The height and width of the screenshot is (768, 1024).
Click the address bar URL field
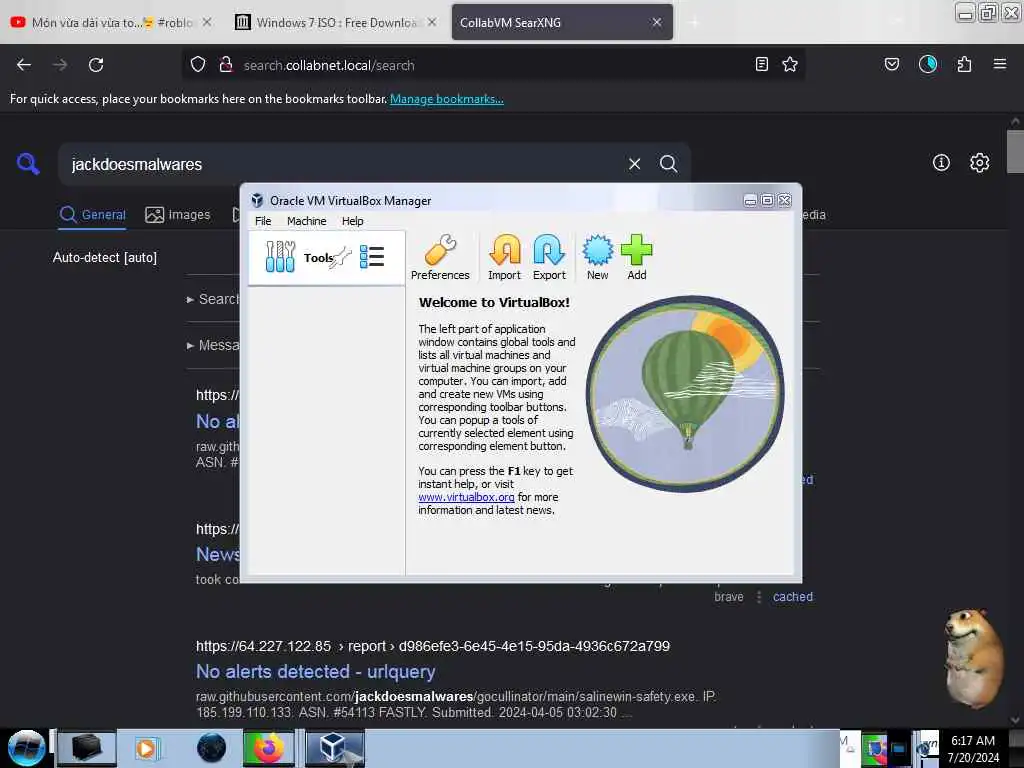point(493,65)
